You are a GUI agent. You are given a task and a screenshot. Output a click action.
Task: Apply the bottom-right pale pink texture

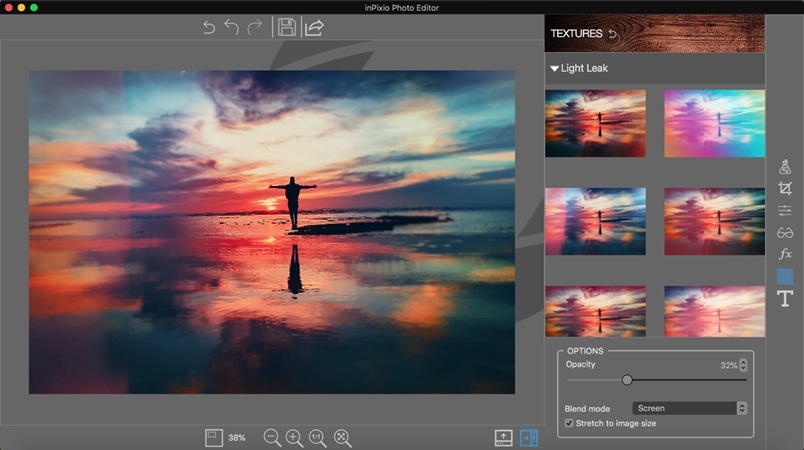[714, 311]
